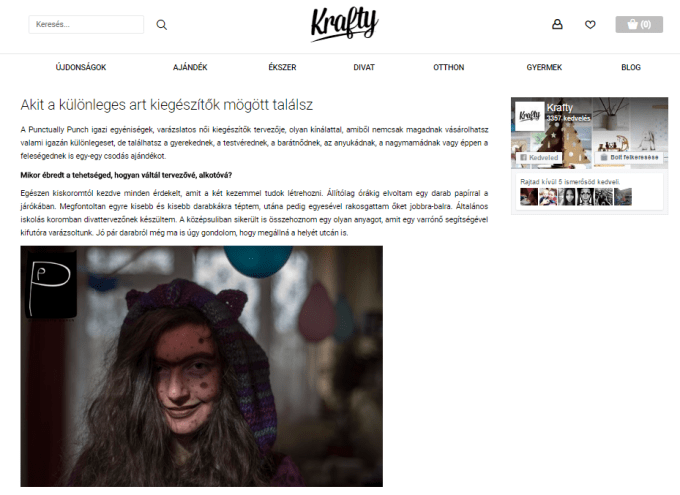Click the Krafty logo in header

tap(345, 25)
